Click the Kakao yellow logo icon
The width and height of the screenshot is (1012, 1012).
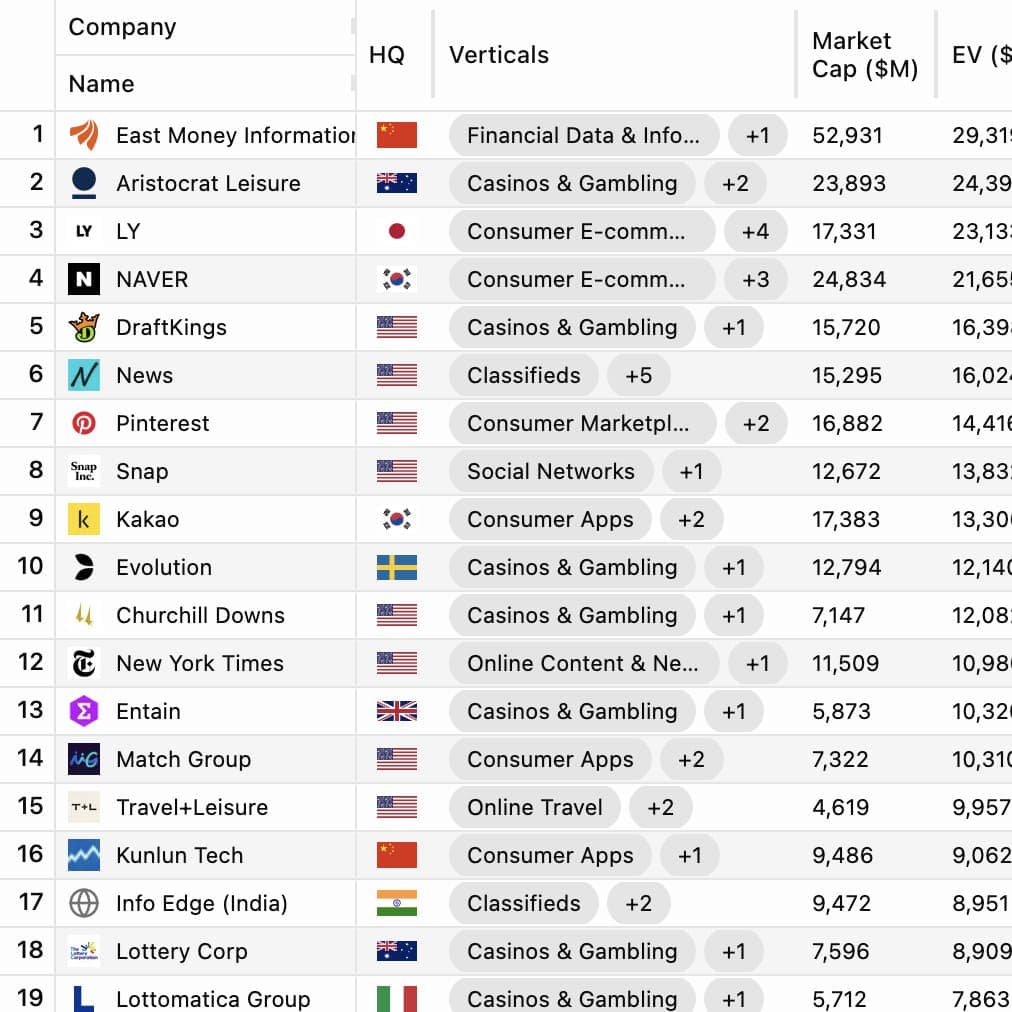pos(84,519)
